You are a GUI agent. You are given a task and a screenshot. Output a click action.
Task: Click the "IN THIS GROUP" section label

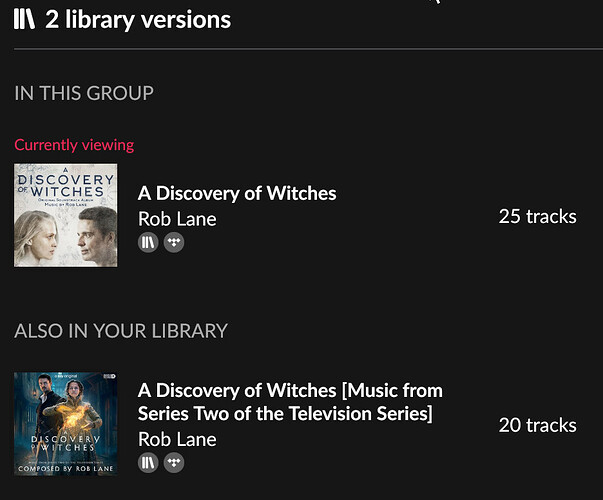pos(84,93)
